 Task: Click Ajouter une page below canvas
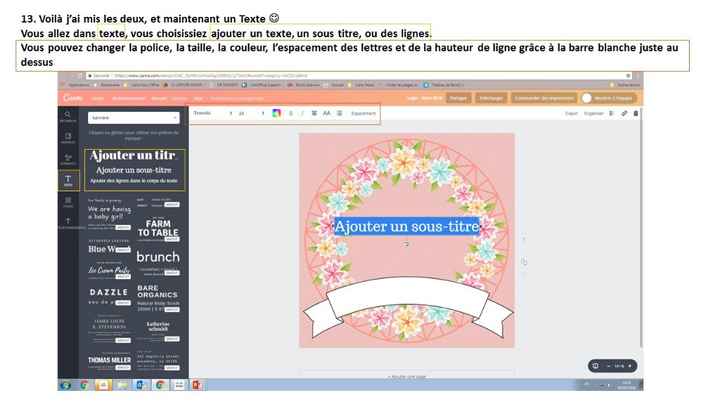pos(407,377)
